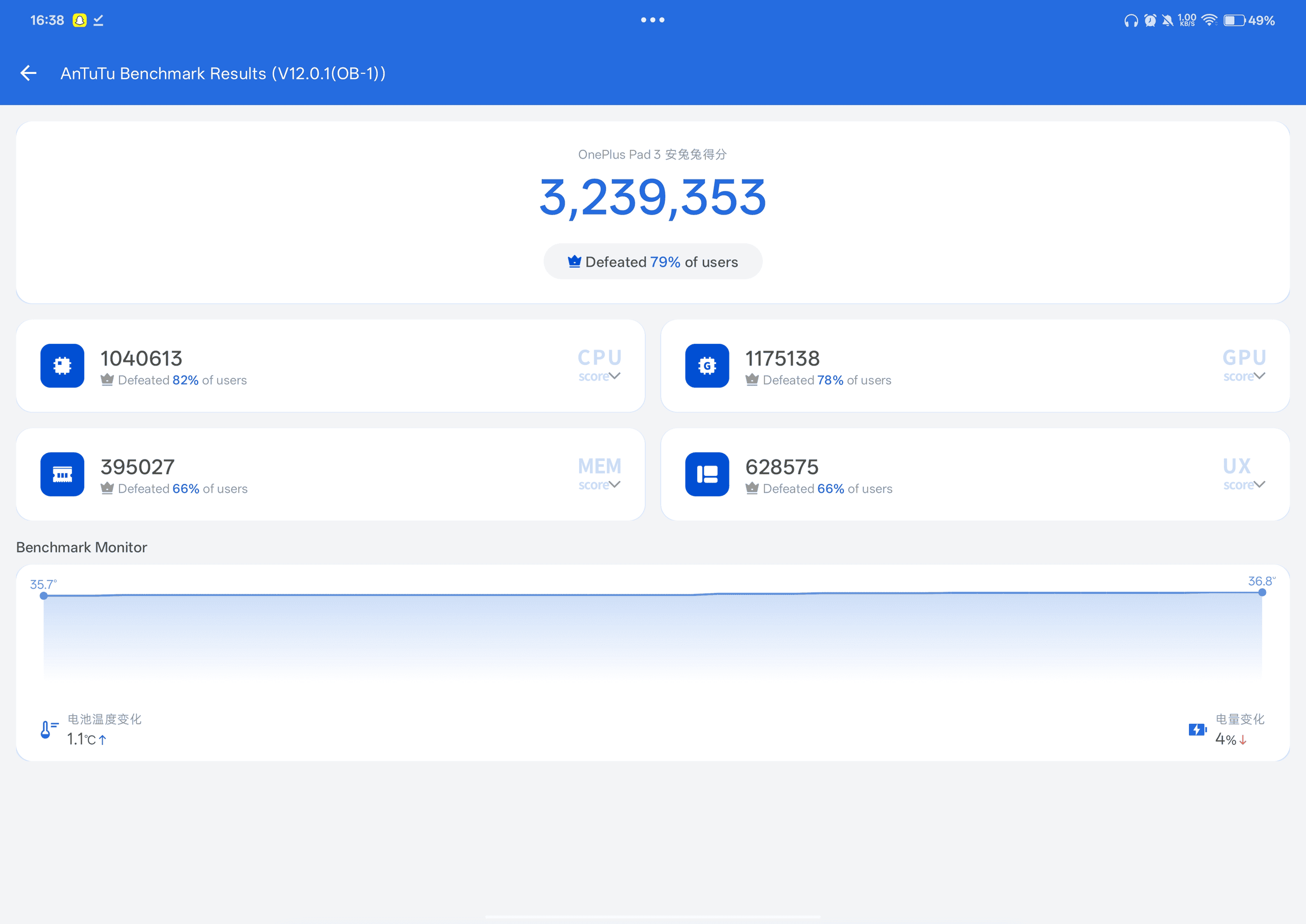
Task: Click the MEM memory module icon
Action: (63, 474)
